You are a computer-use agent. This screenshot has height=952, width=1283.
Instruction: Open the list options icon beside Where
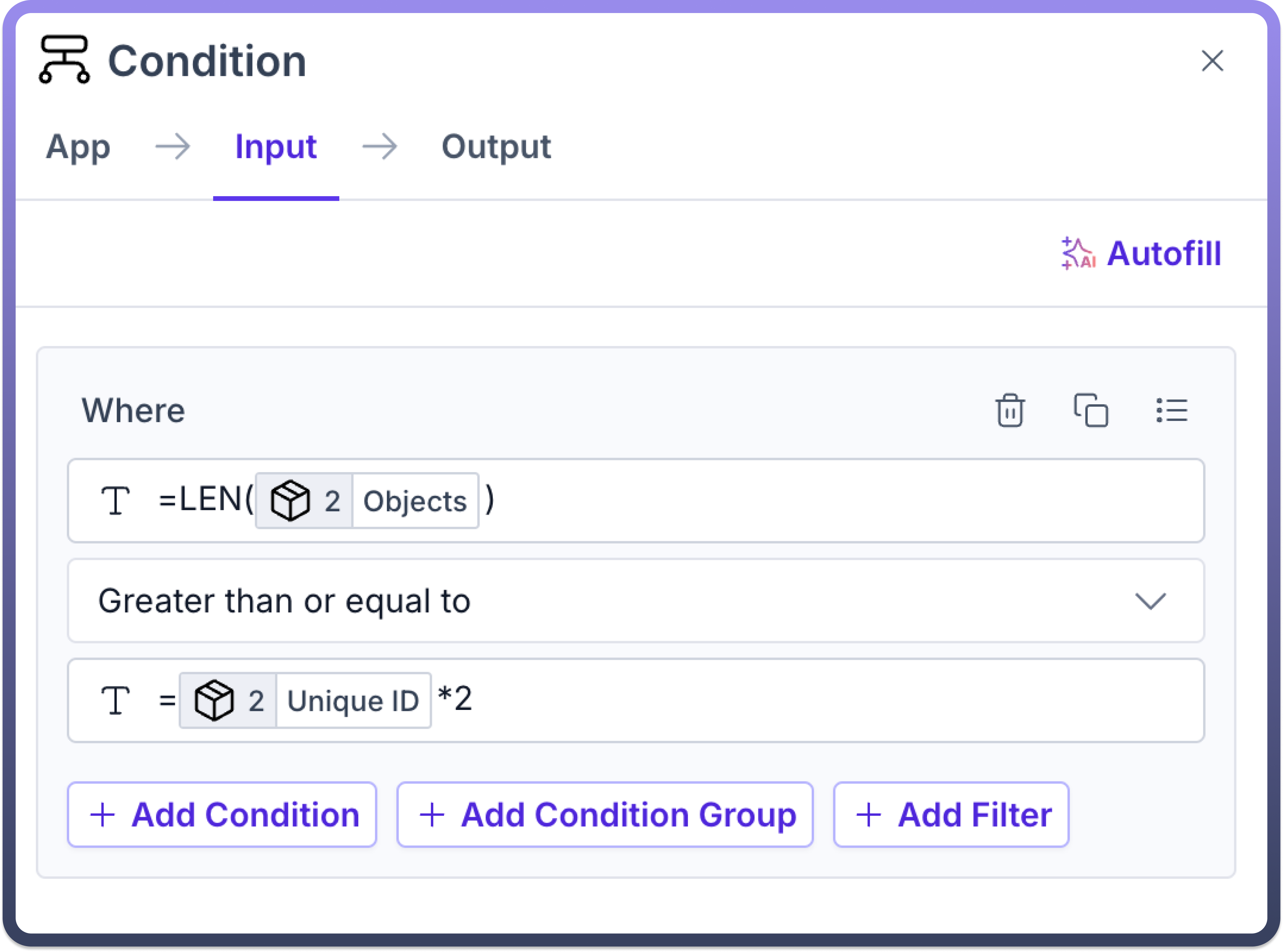coord(1171,411)
